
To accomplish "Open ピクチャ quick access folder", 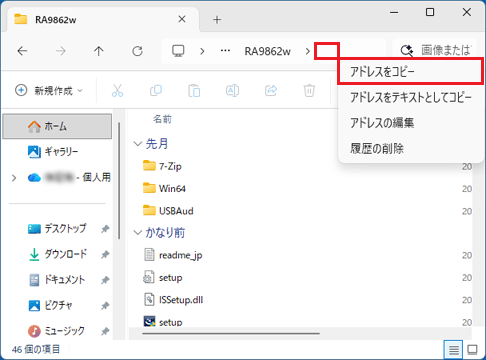I will click(x=51, y=305).
